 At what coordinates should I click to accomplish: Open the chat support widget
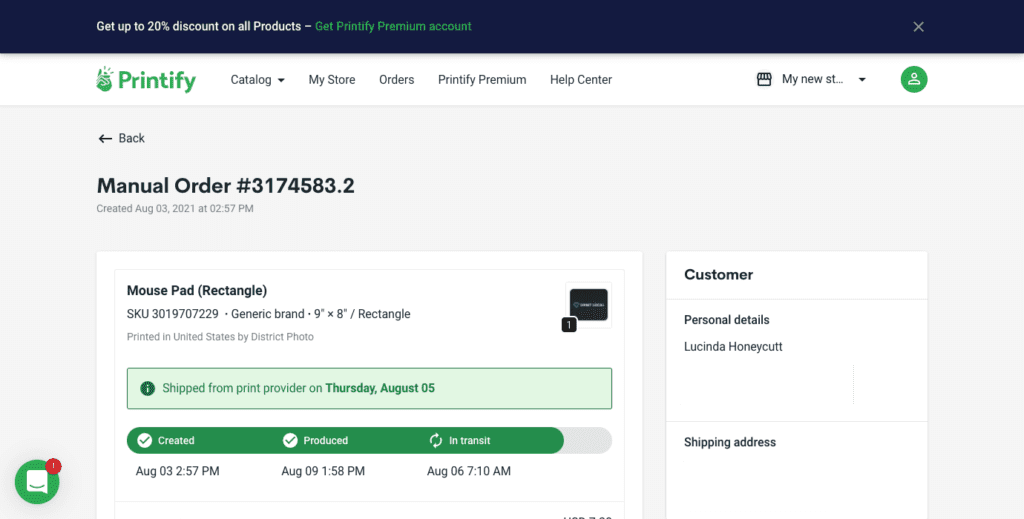37,482
